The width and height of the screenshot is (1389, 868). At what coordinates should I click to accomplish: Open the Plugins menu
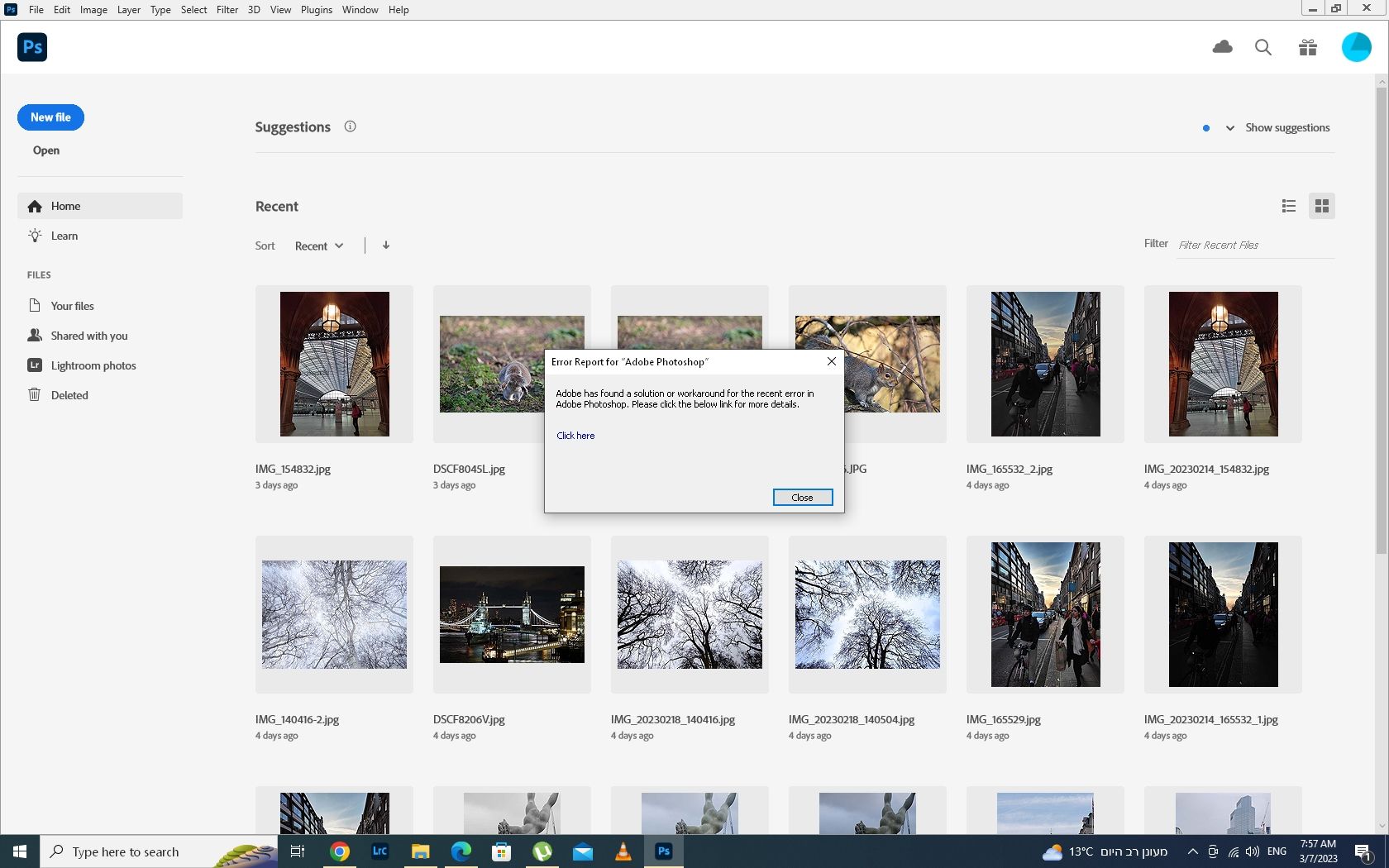(316, 10)
